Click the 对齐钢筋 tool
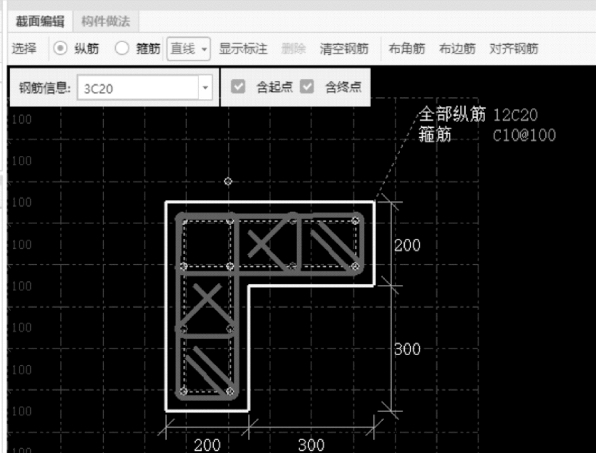Screen dimensions: 596x453 pos(514,49)
